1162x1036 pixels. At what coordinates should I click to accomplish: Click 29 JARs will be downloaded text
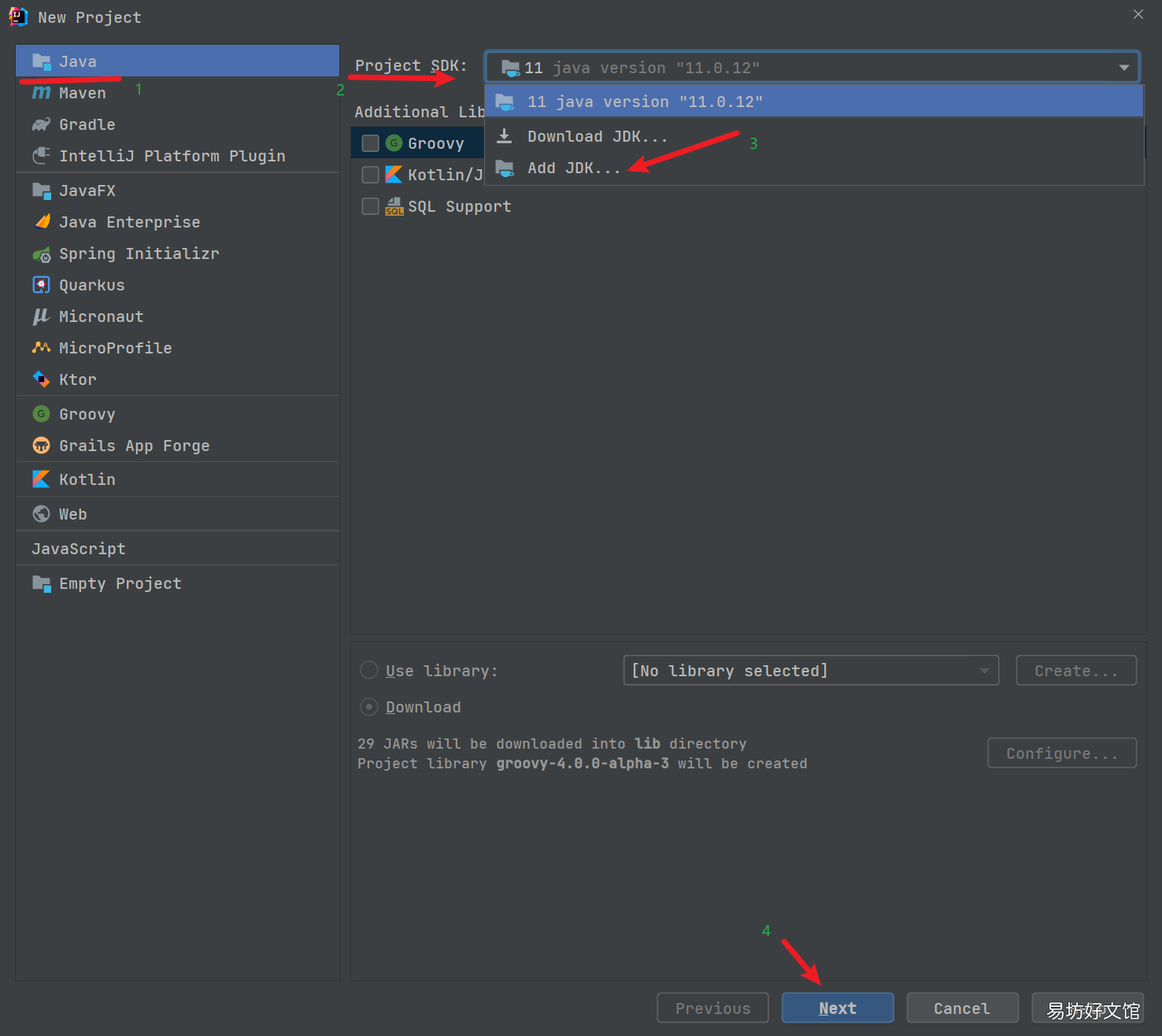[552, 743]
